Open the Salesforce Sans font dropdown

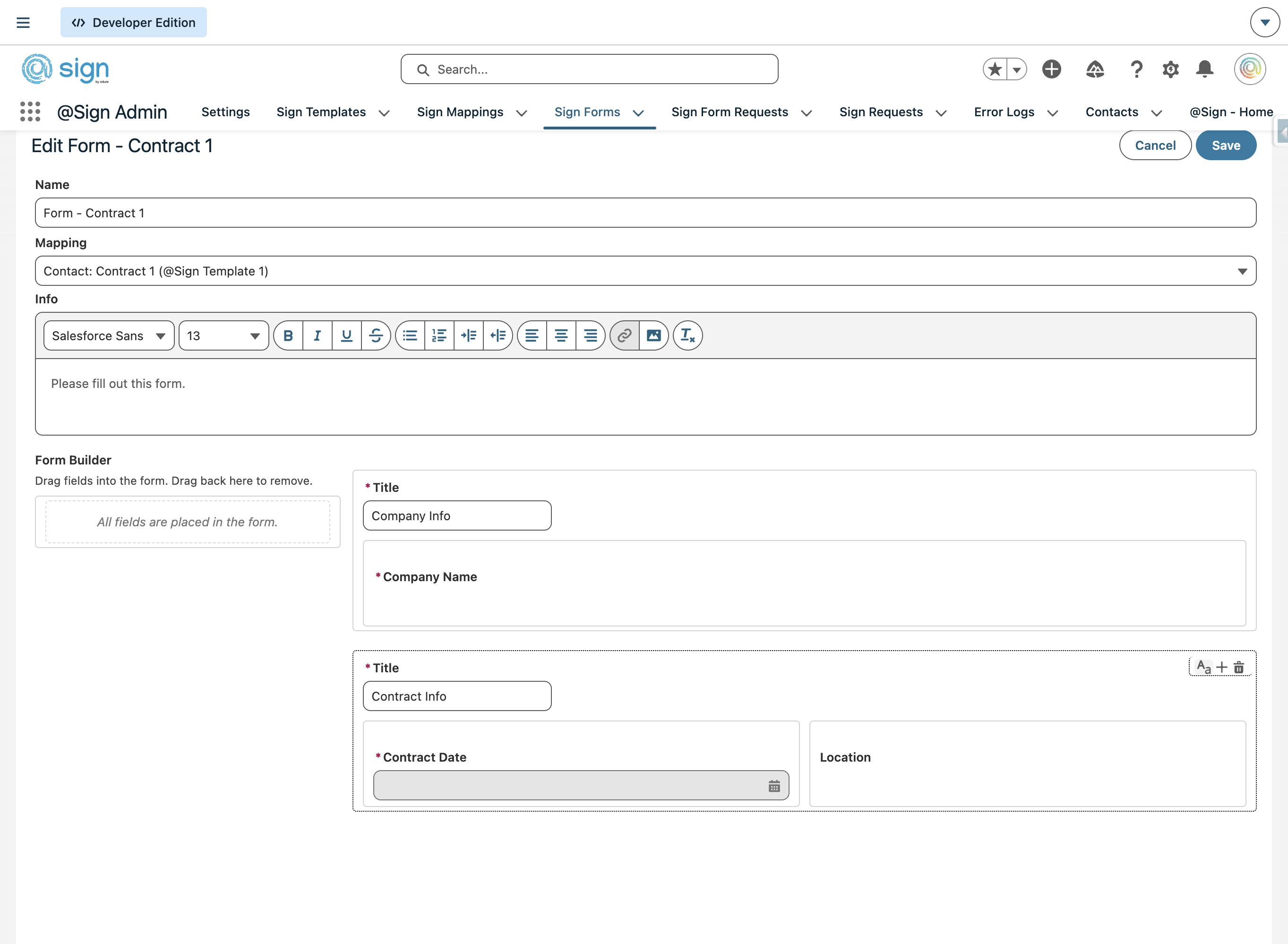pos(109,336)
